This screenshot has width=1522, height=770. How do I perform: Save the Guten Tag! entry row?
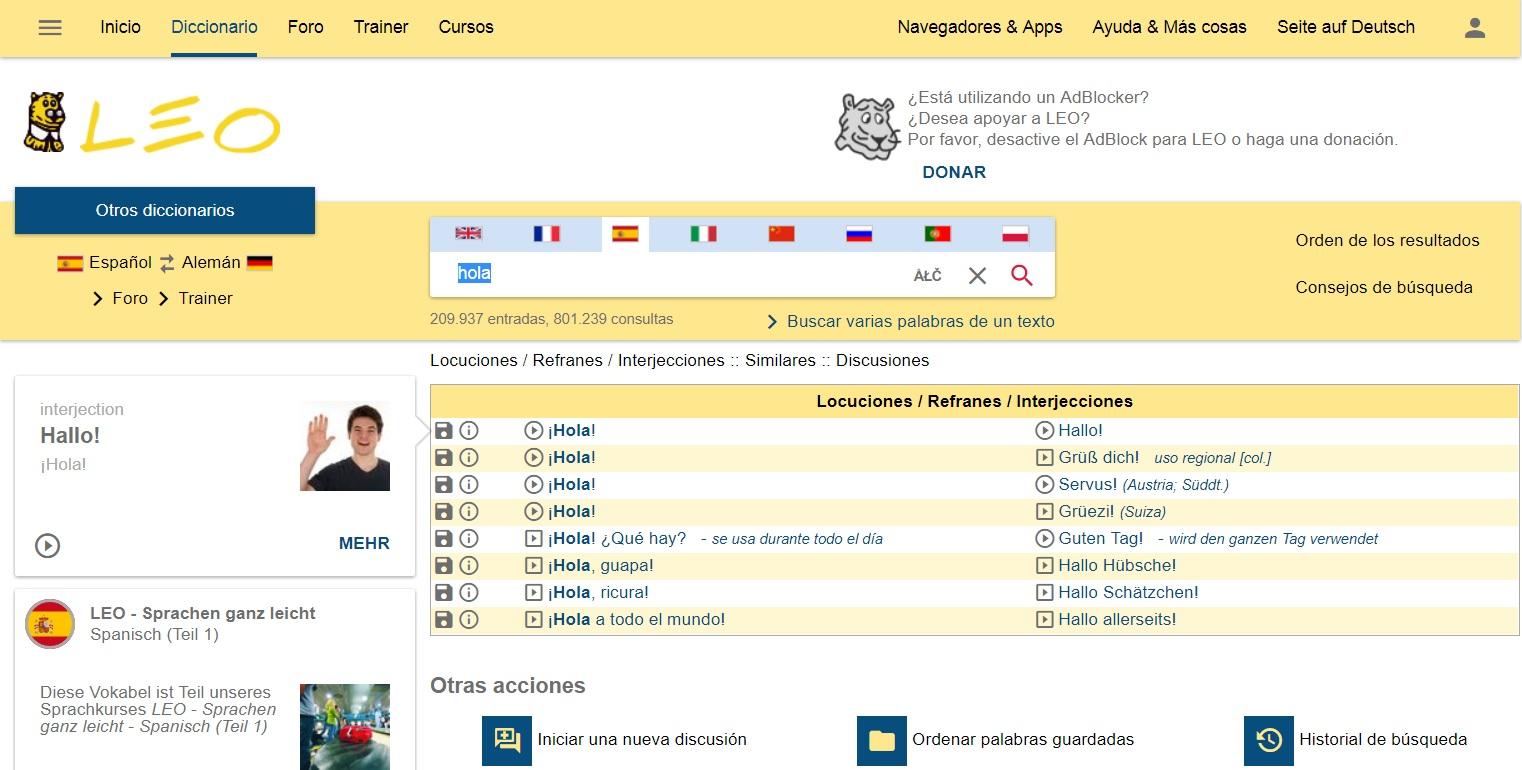pyautogui.click(x=444, y=539)
